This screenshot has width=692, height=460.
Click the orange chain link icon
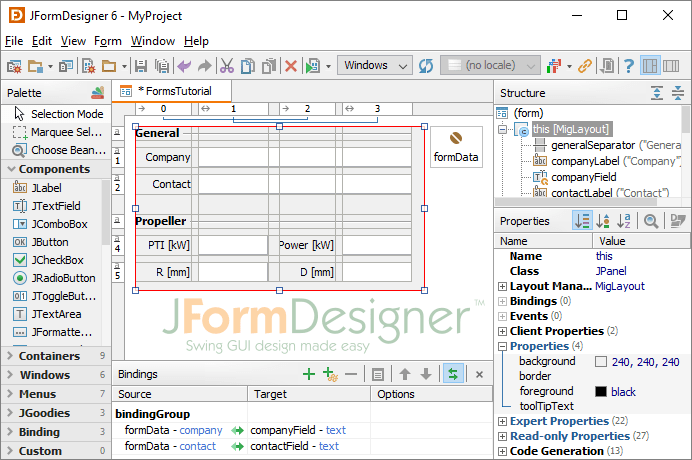[x=585, y=66]
